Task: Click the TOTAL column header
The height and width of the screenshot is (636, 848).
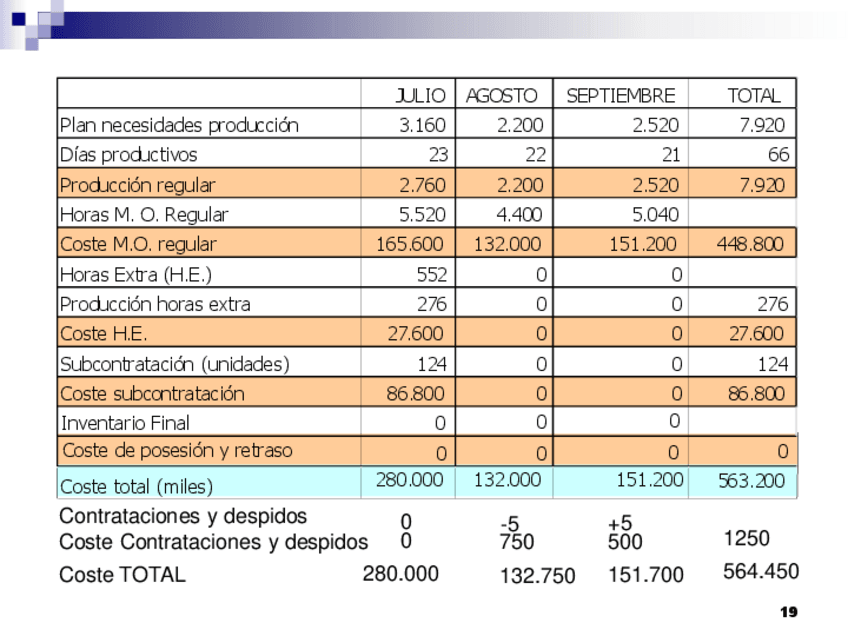Action: coord(753,96)
